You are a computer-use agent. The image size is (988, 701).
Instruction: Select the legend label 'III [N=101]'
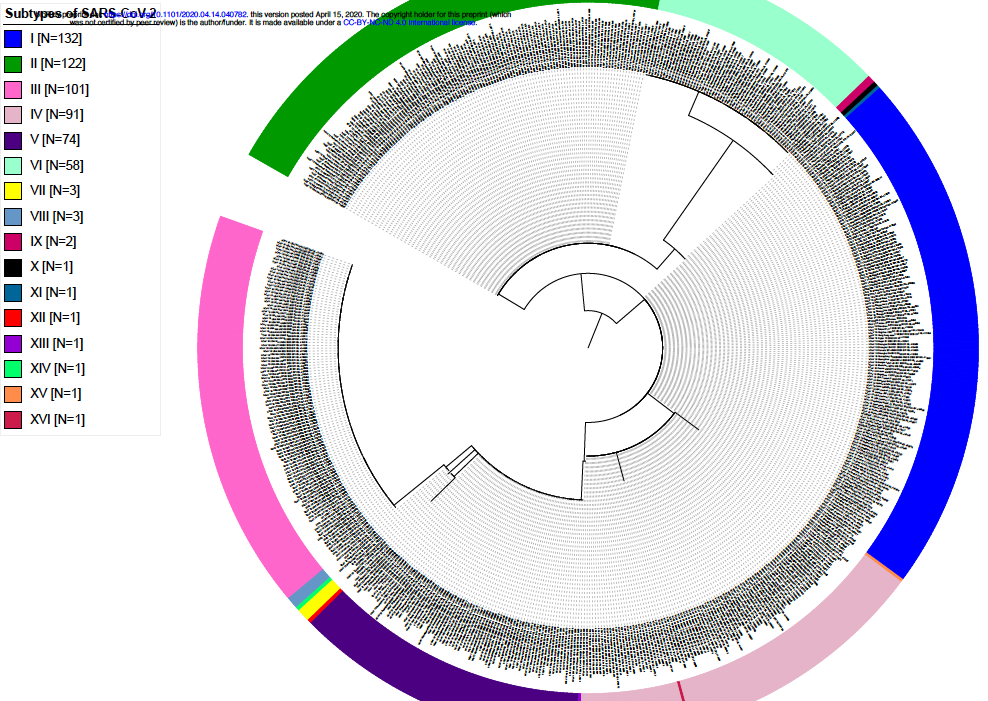coord(60,89)
